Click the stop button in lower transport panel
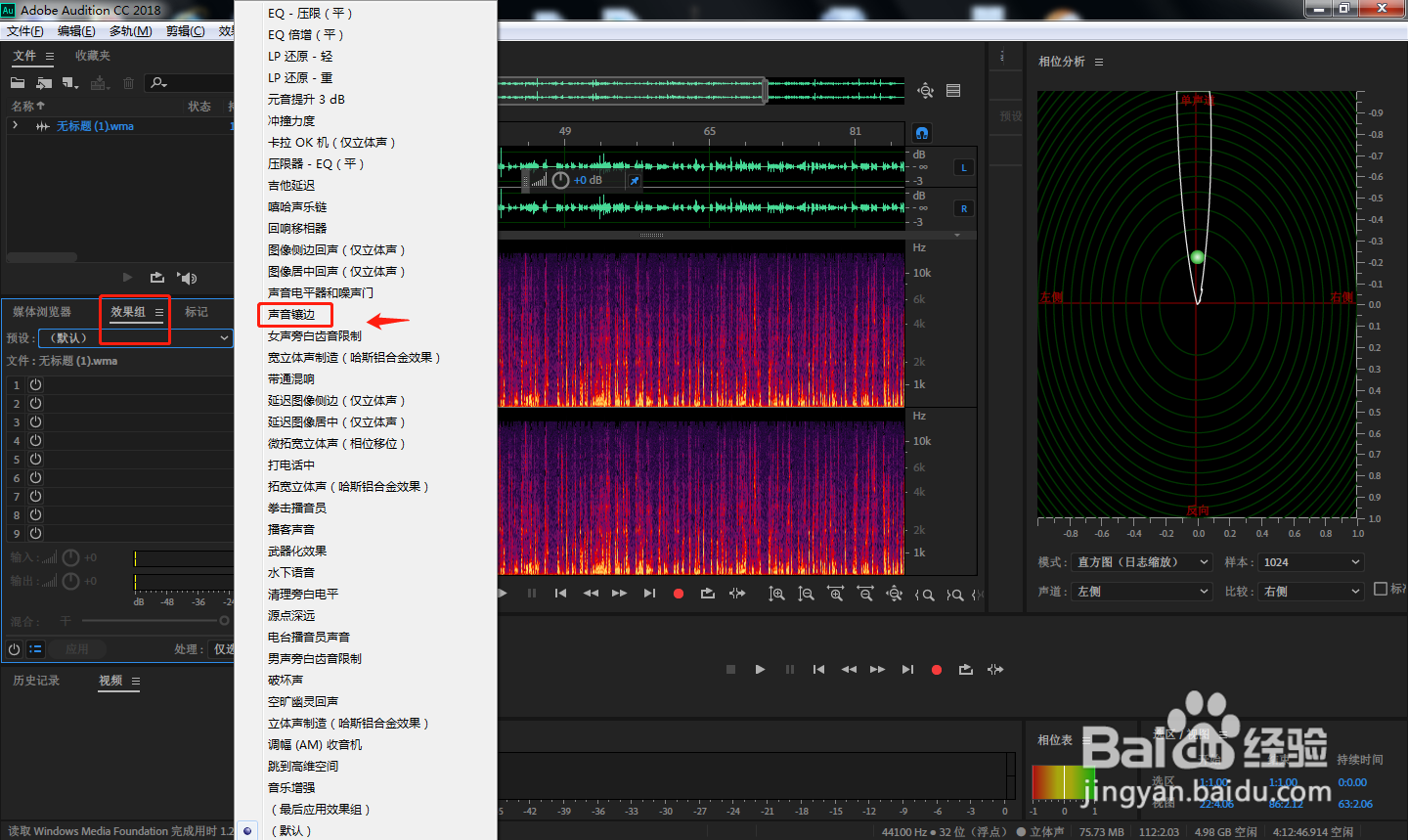The width and height of the screenshot is (1408, 840). (x=730, y=670)
